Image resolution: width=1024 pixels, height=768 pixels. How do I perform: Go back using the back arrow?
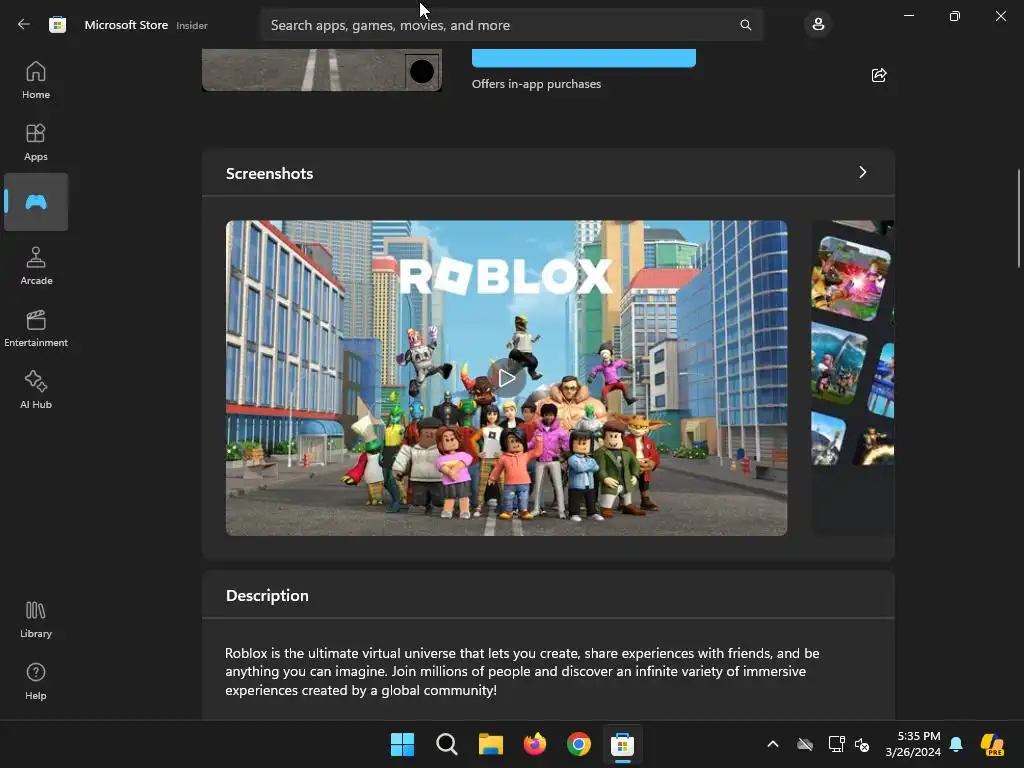24,25
